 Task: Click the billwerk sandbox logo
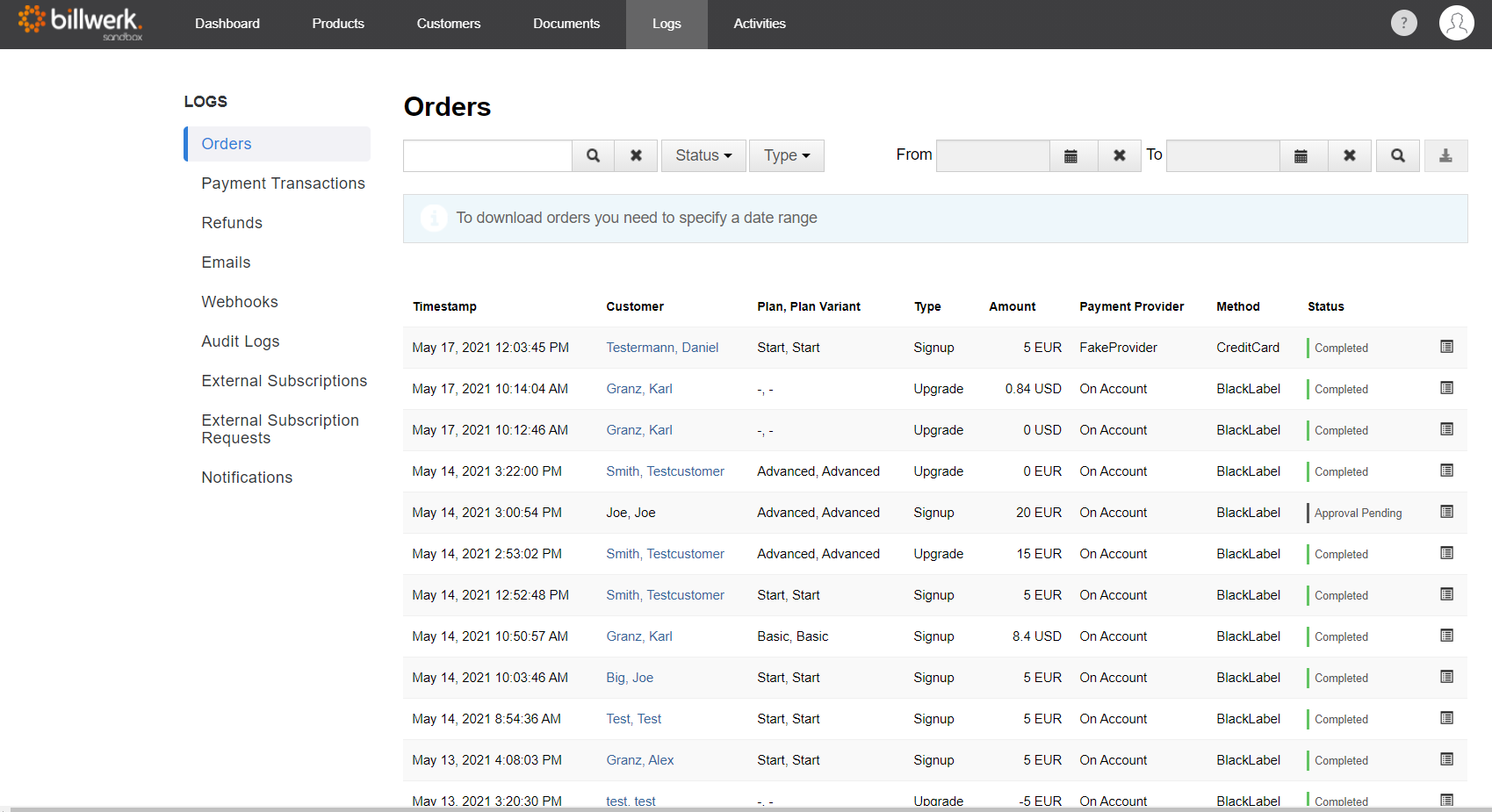(x=80, y=23)
